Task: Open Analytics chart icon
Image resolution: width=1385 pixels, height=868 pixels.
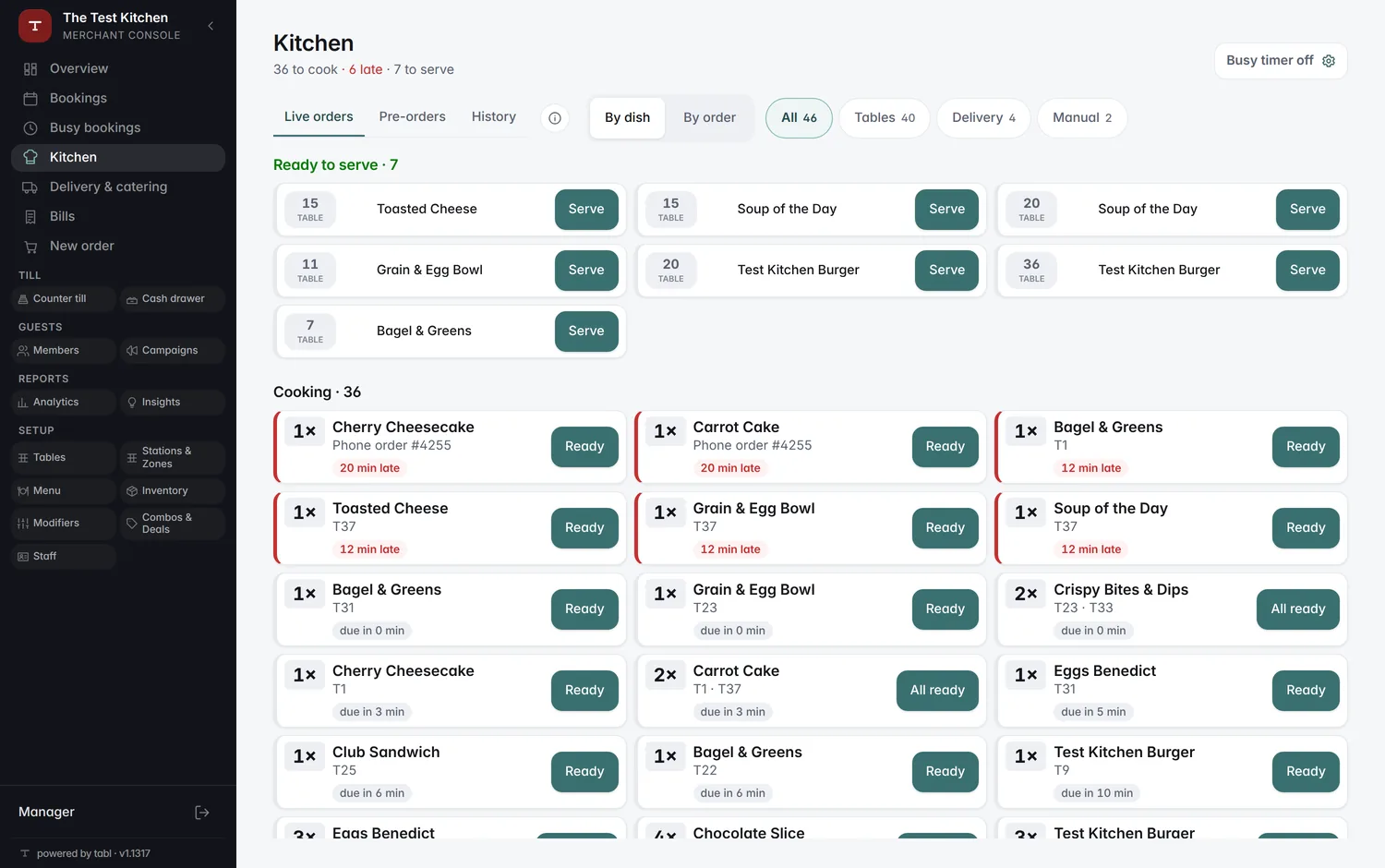Action: point(23,403)
